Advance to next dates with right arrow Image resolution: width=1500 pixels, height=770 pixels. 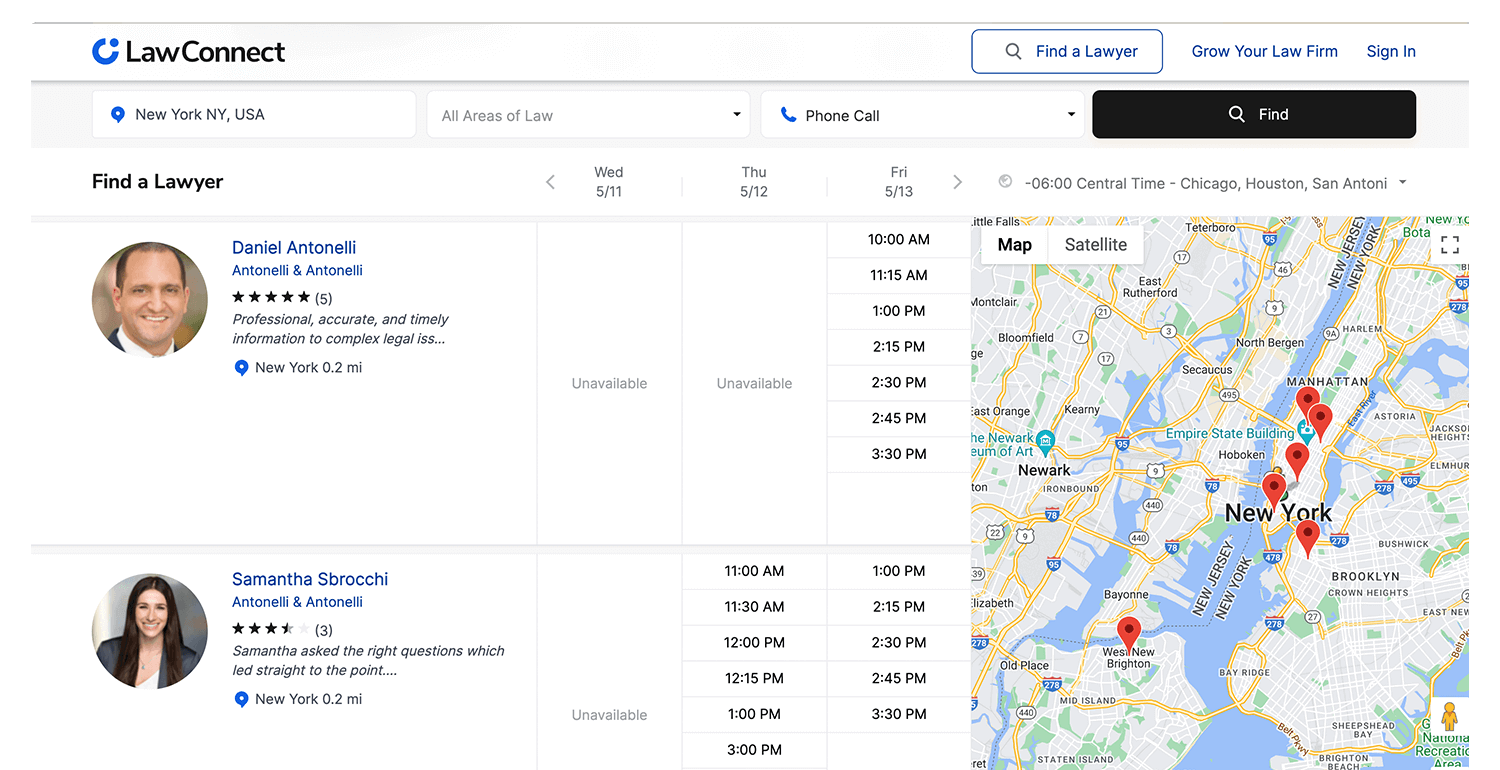(957, 182)
